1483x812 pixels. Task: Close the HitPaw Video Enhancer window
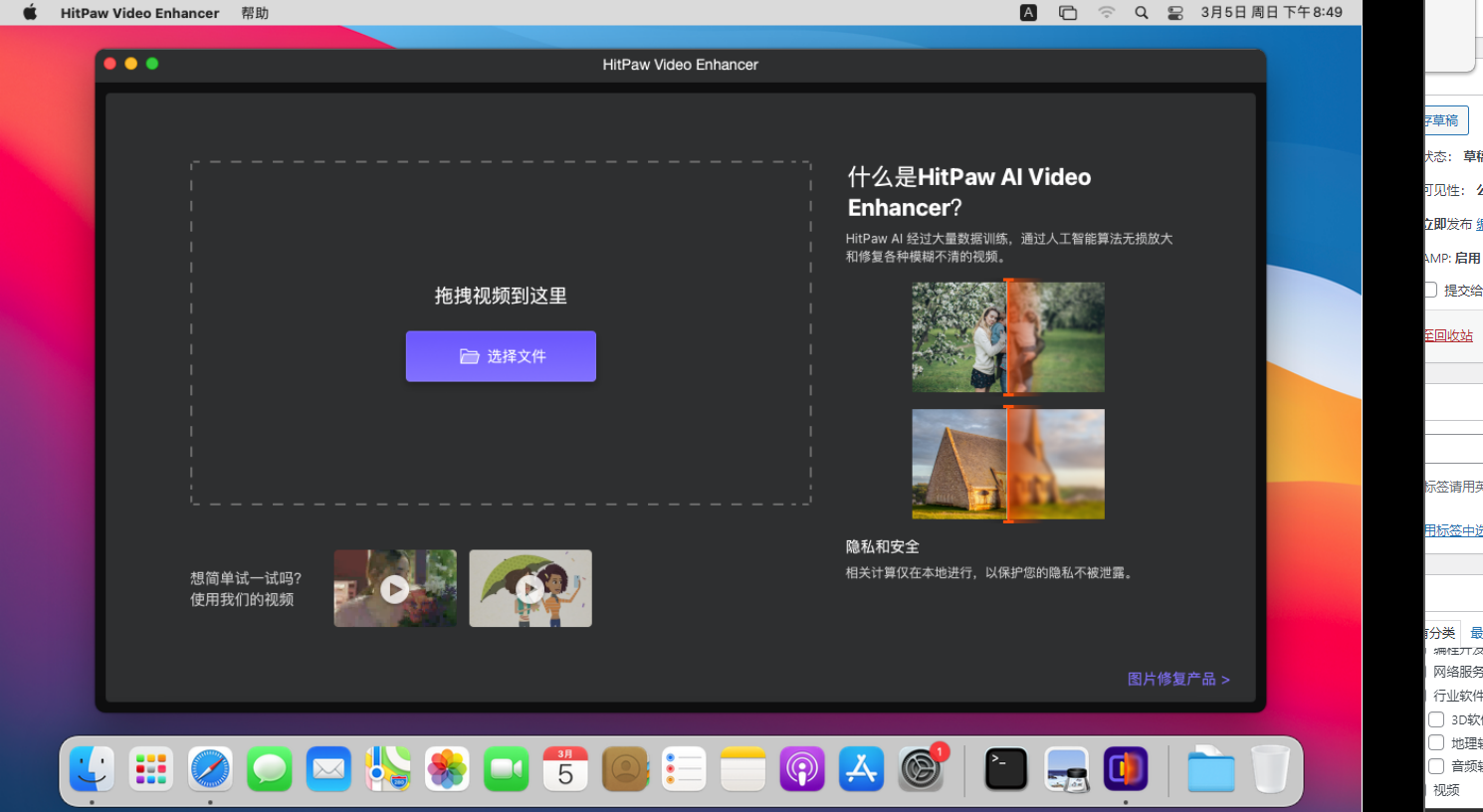[x=109, y=64]
